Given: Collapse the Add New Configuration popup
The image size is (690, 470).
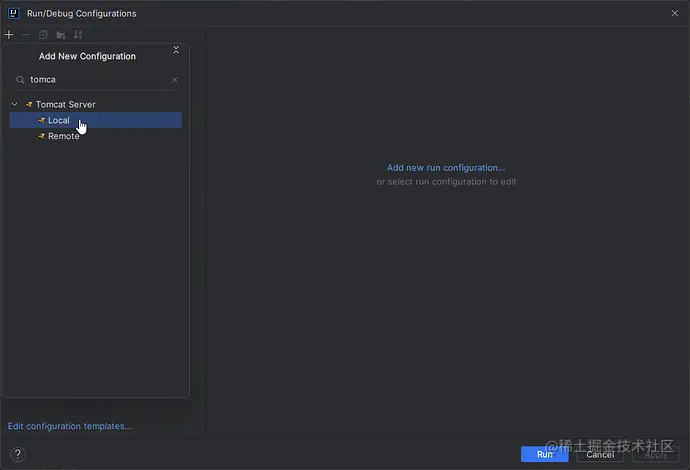Looking at the screenshot, I should pos(176,50).
